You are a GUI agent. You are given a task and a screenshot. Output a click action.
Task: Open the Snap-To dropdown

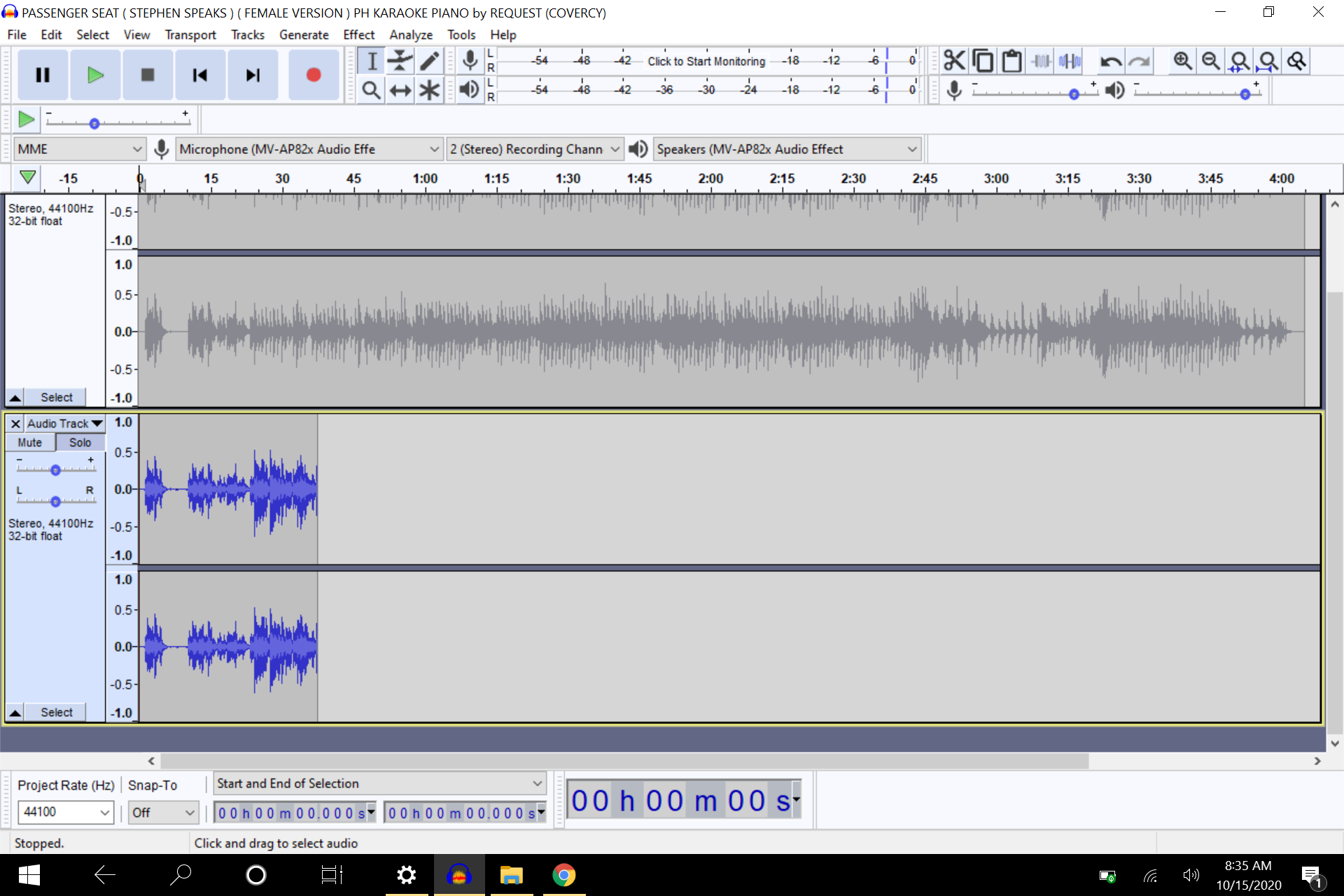pyautogui.click(x=162, y=812)
